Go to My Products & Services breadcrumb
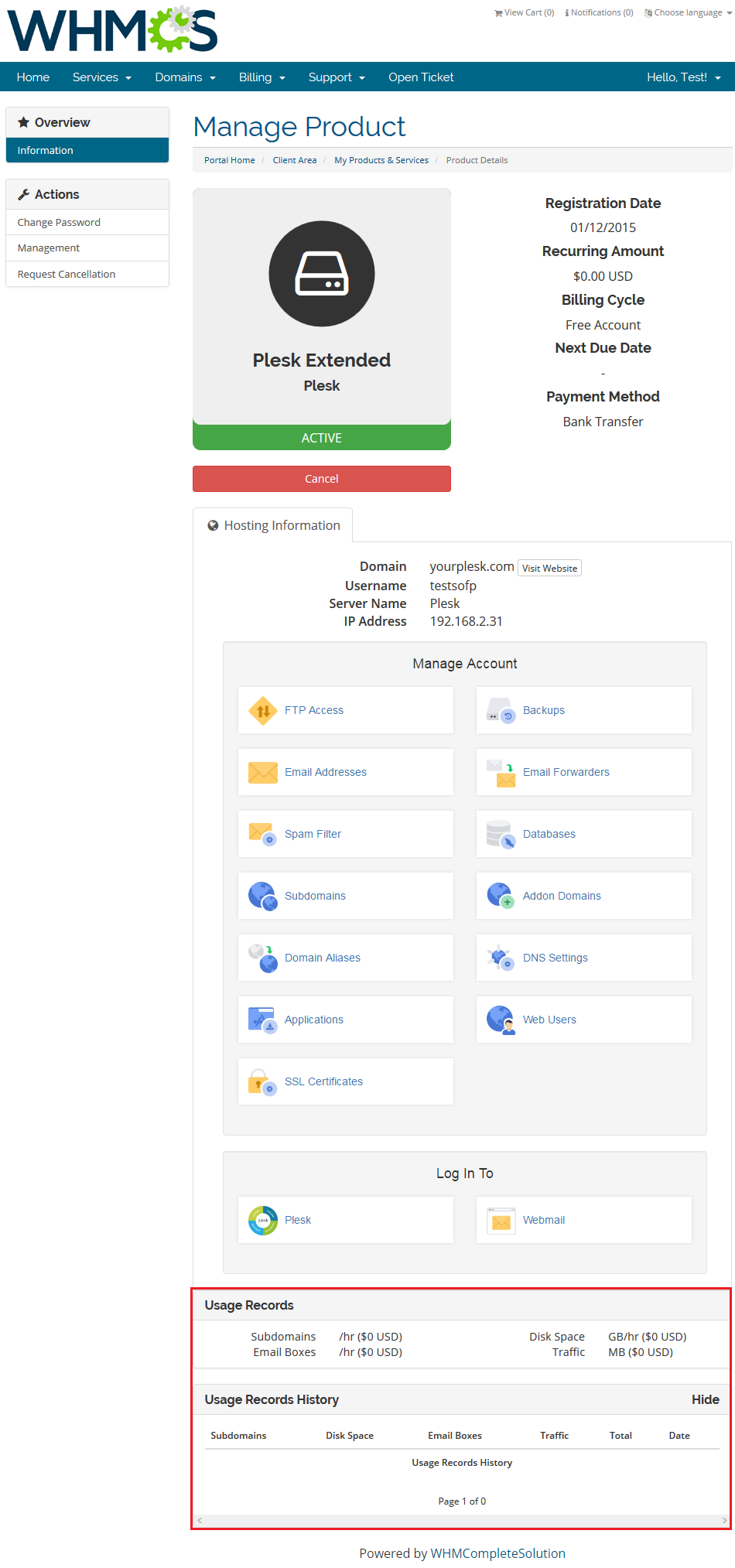Viewport: 735px width, 1568px height. point(381,160)
